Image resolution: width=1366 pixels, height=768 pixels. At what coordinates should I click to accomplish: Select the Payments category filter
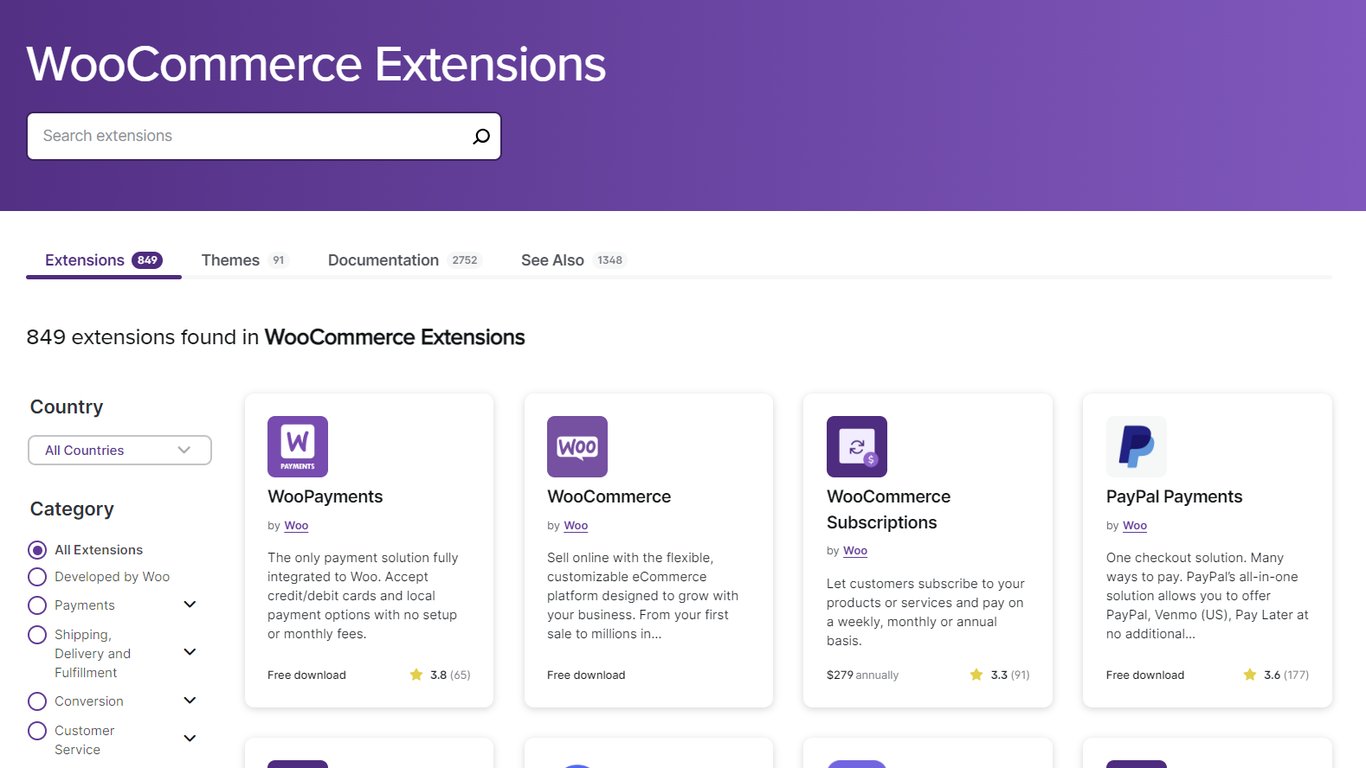tap(37, 605)
